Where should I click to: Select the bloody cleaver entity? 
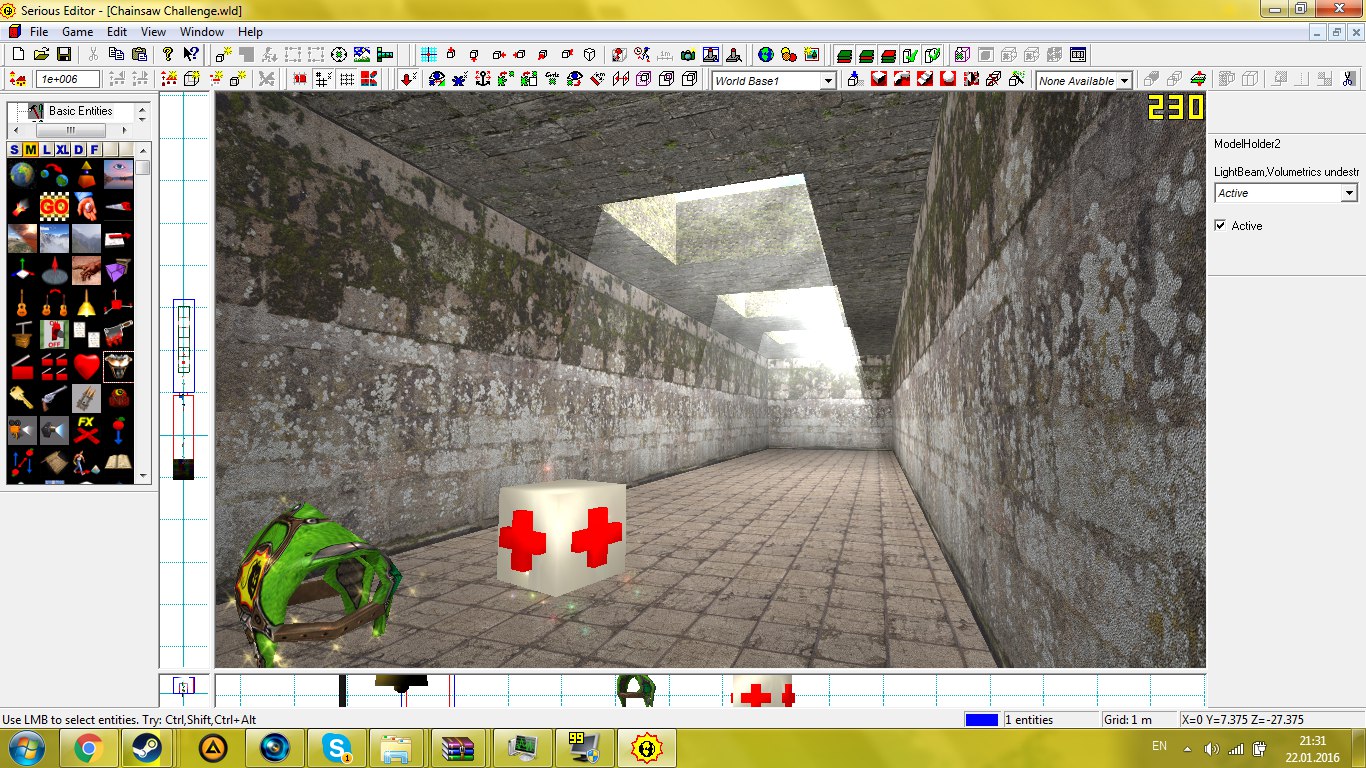point(118,335)
